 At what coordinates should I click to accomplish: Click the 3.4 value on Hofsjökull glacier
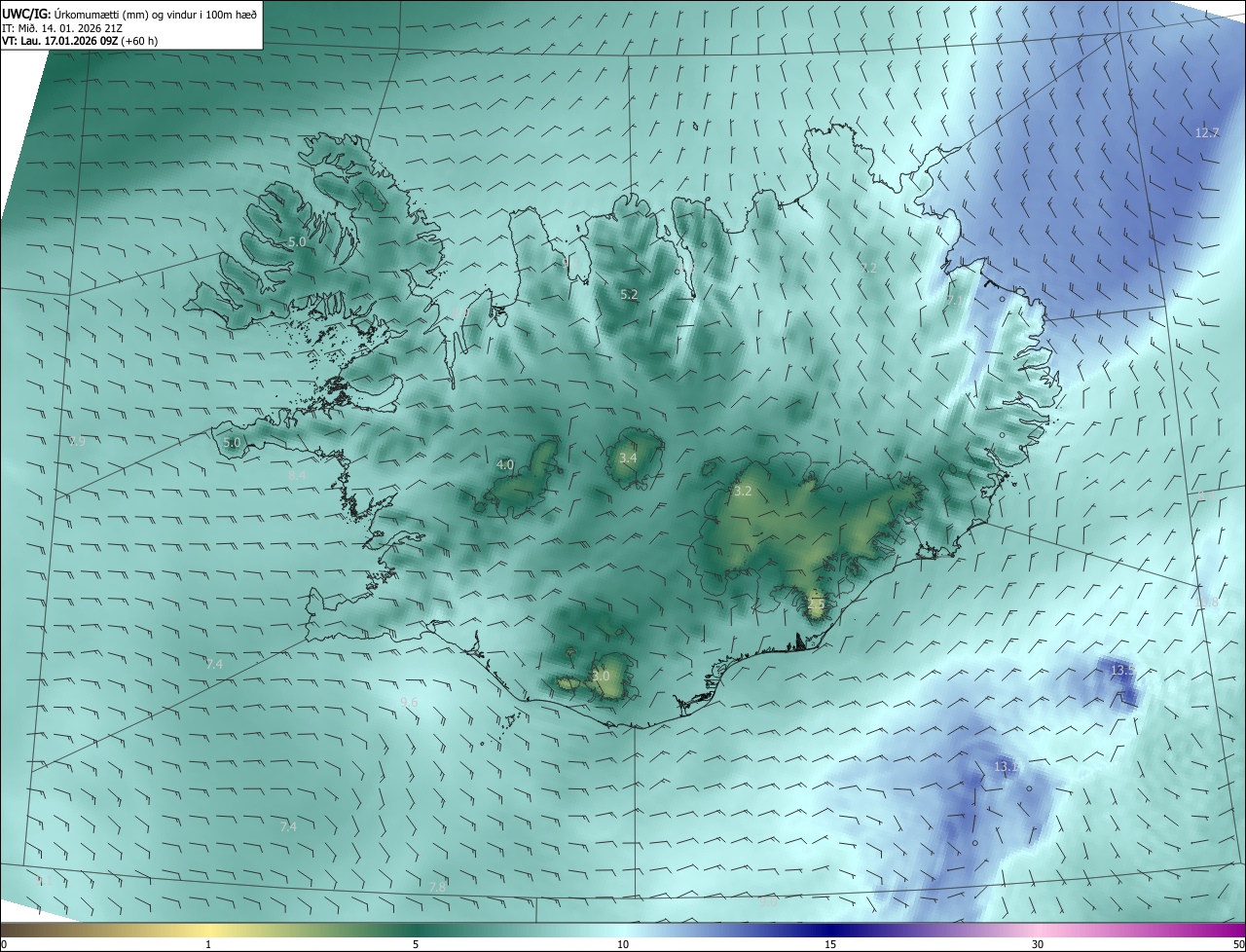(x=628, y=458)
